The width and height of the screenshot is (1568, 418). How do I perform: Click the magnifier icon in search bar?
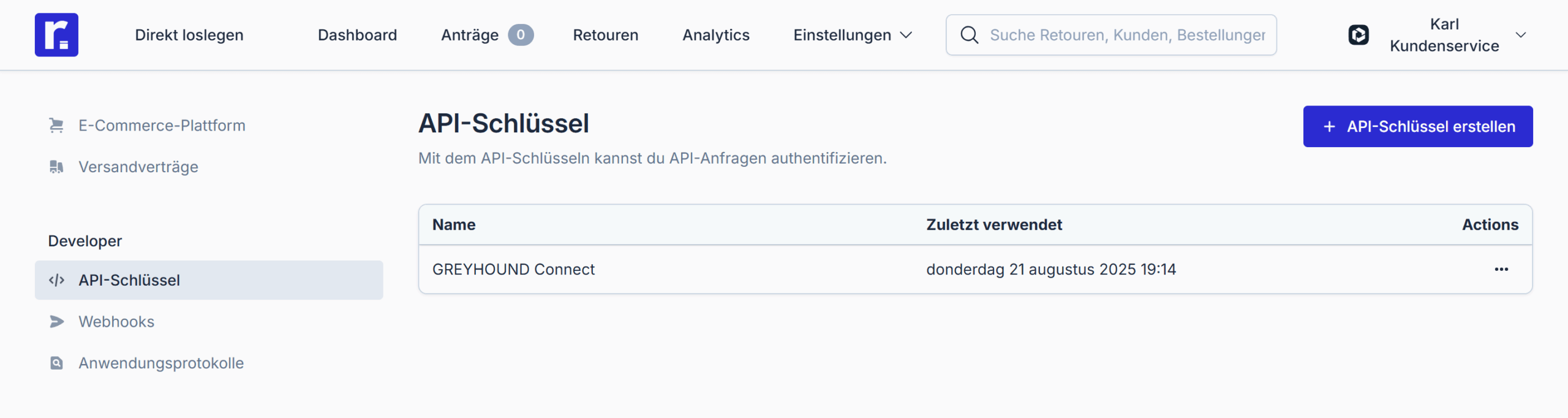pos(969,35)
